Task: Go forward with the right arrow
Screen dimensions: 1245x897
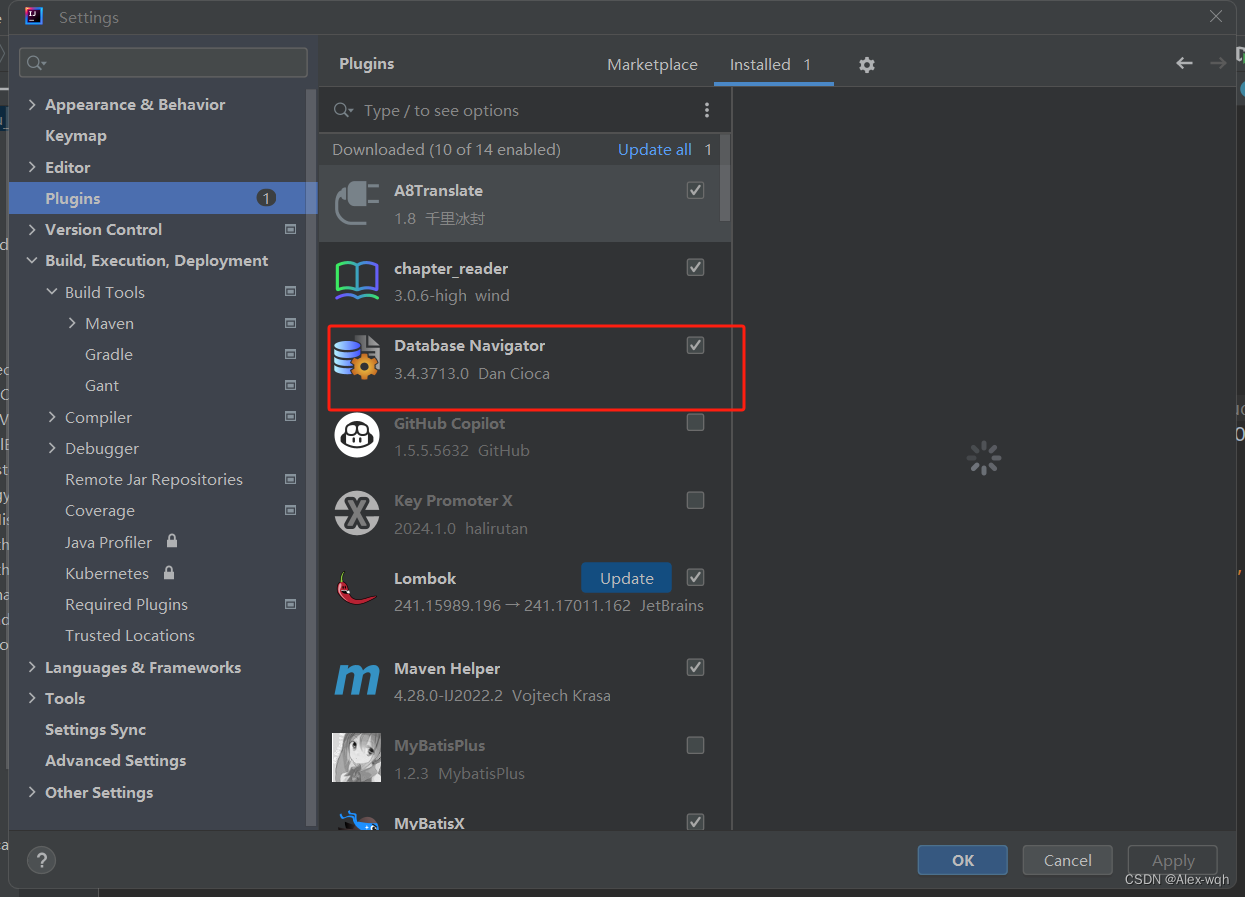Action: pos(1218,63)
